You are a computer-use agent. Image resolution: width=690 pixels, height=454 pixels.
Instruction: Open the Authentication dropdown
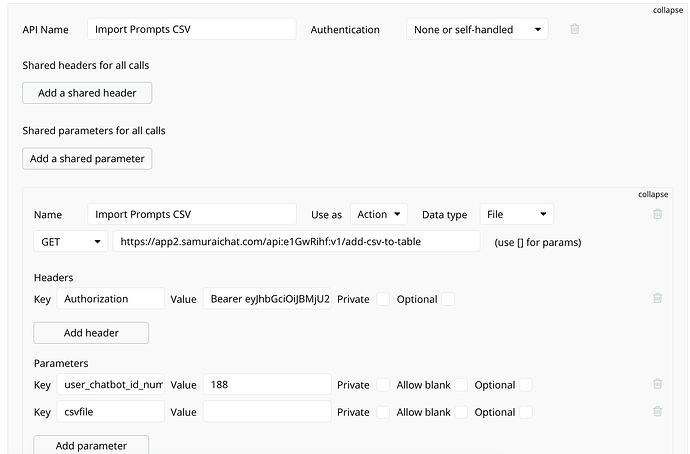477,29
